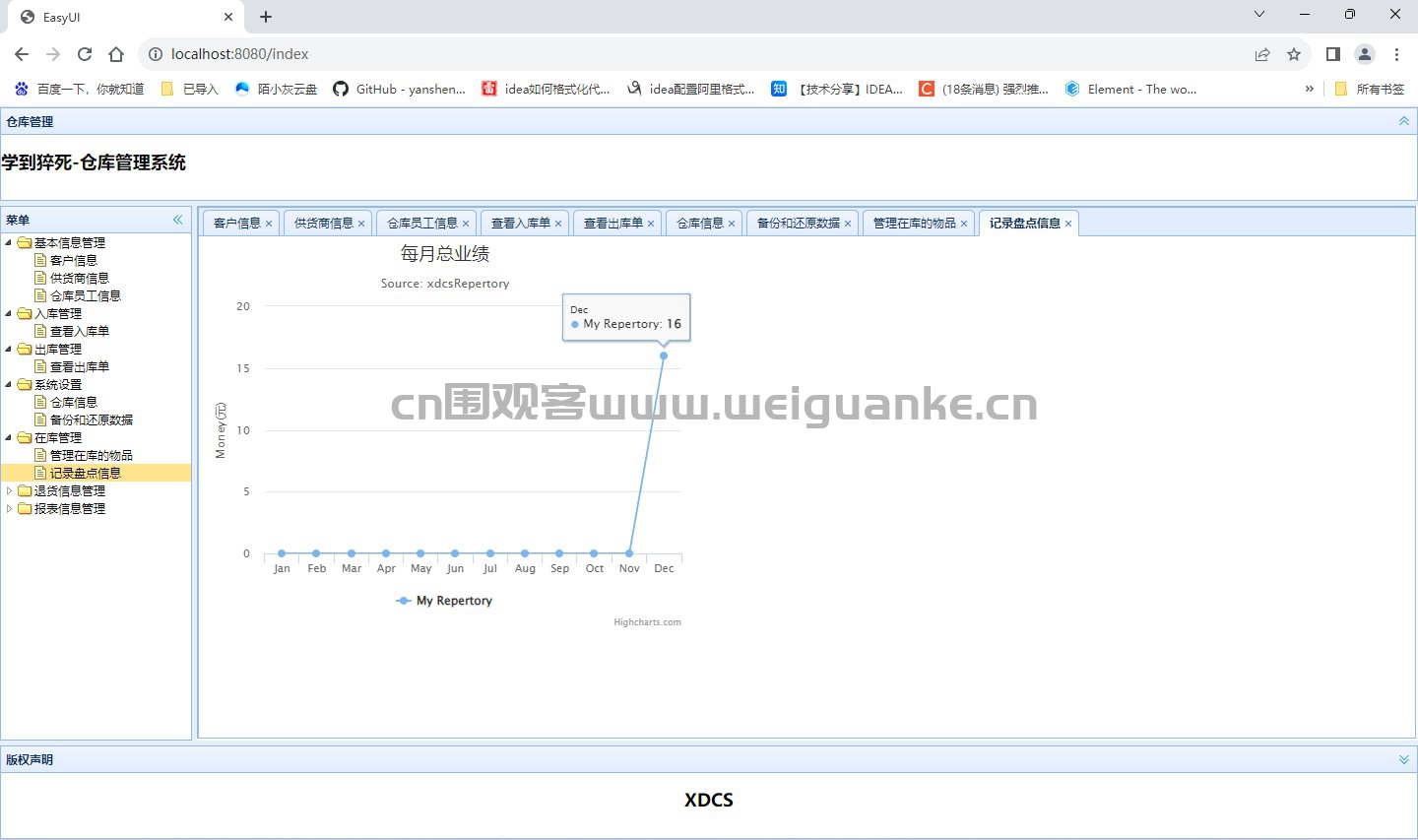Open the 百度一下 bookmark
Screen dimensions: 1418x840
pyautogui.click(x=80, y=89)
